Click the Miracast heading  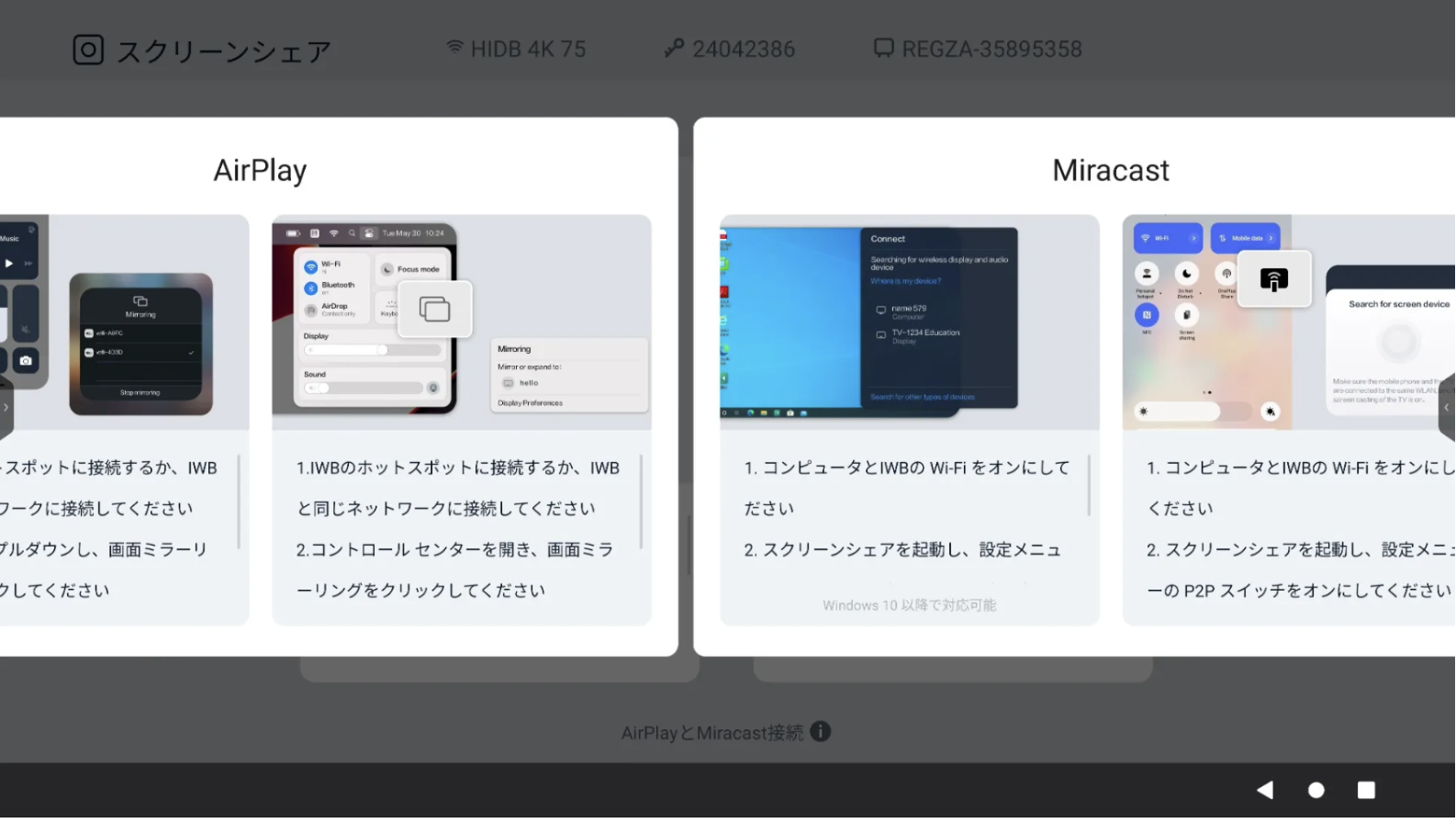[x=1111, y=170]
